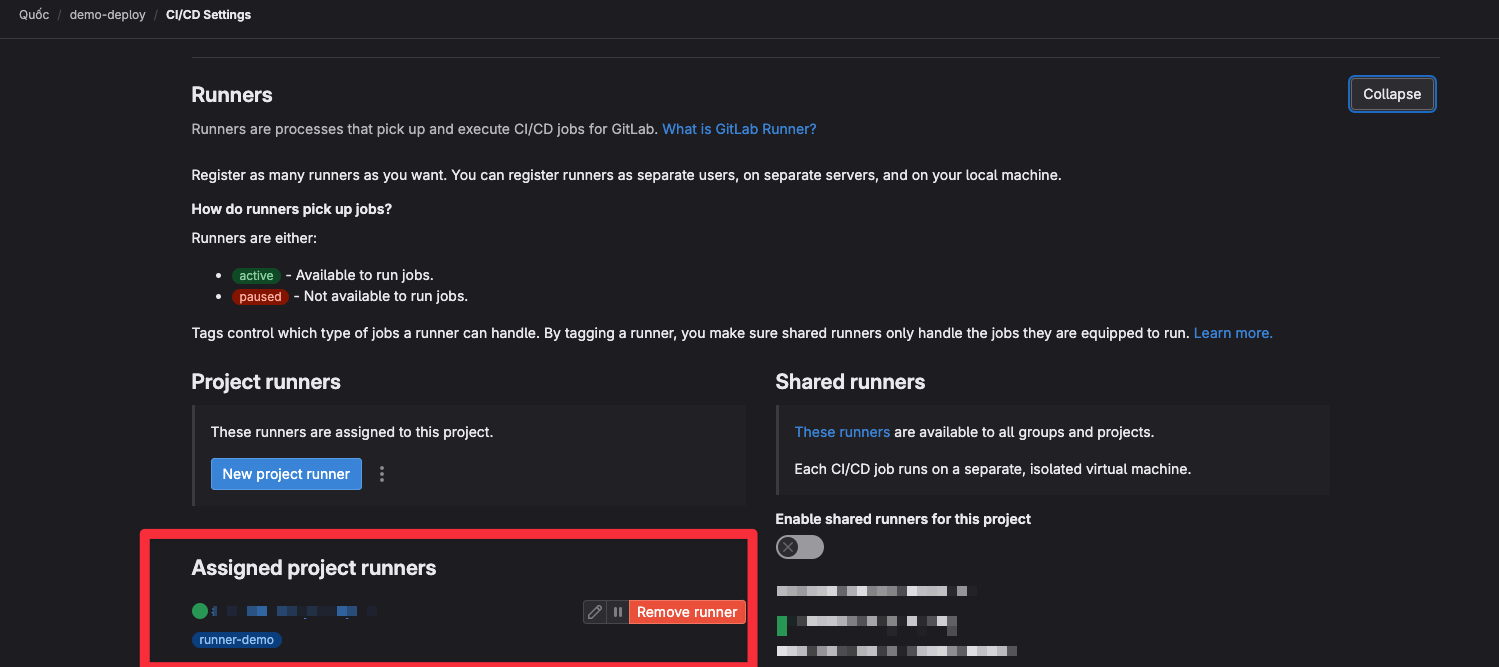Collapse the Runners settings section
The image size is (1499, 667).
[x=1391, y=94]
